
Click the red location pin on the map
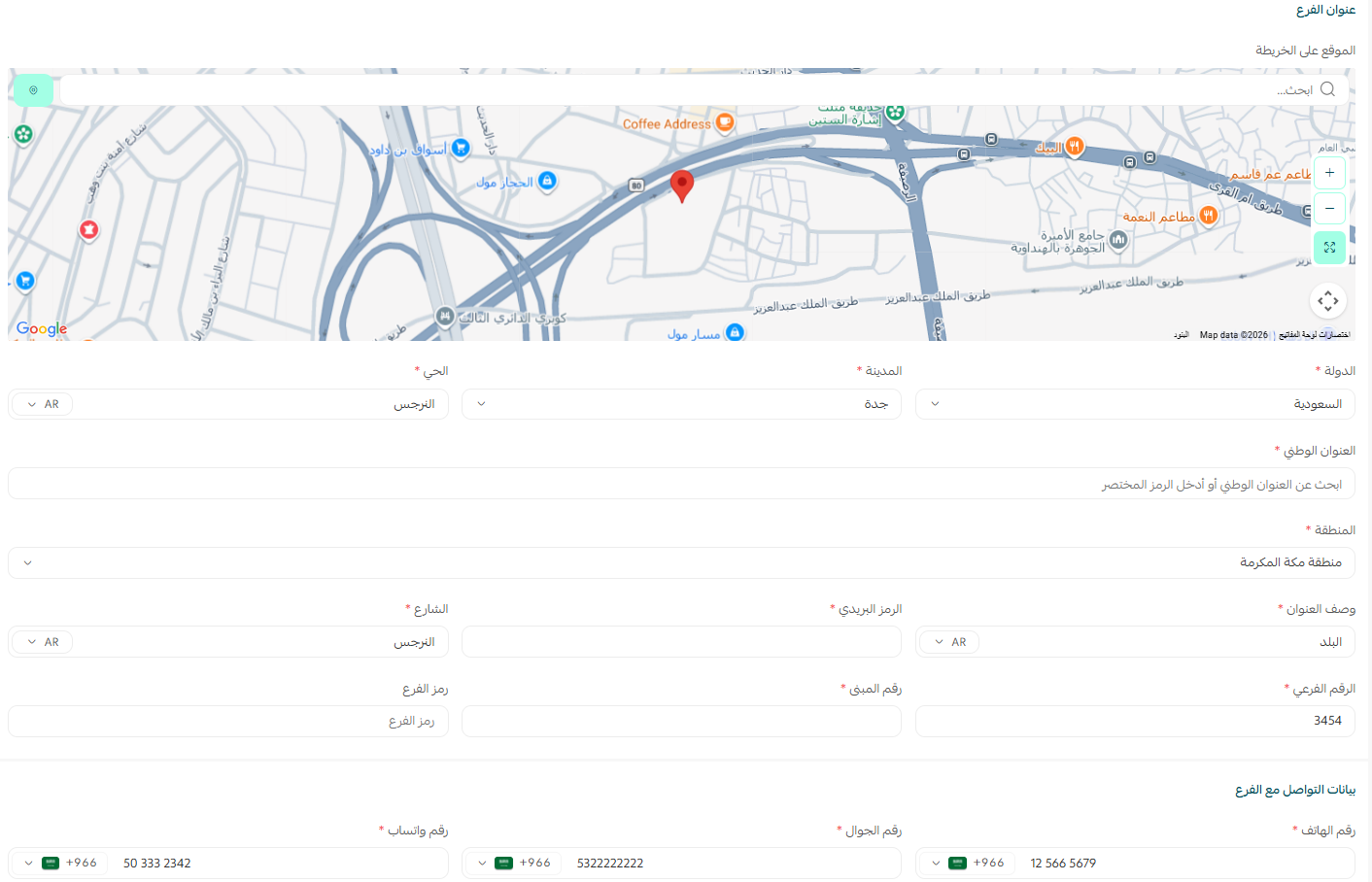(681, 185)
